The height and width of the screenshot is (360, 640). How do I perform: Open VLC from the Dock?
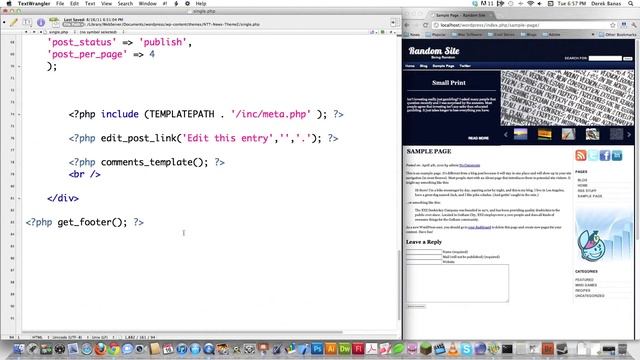click(453, 349)
